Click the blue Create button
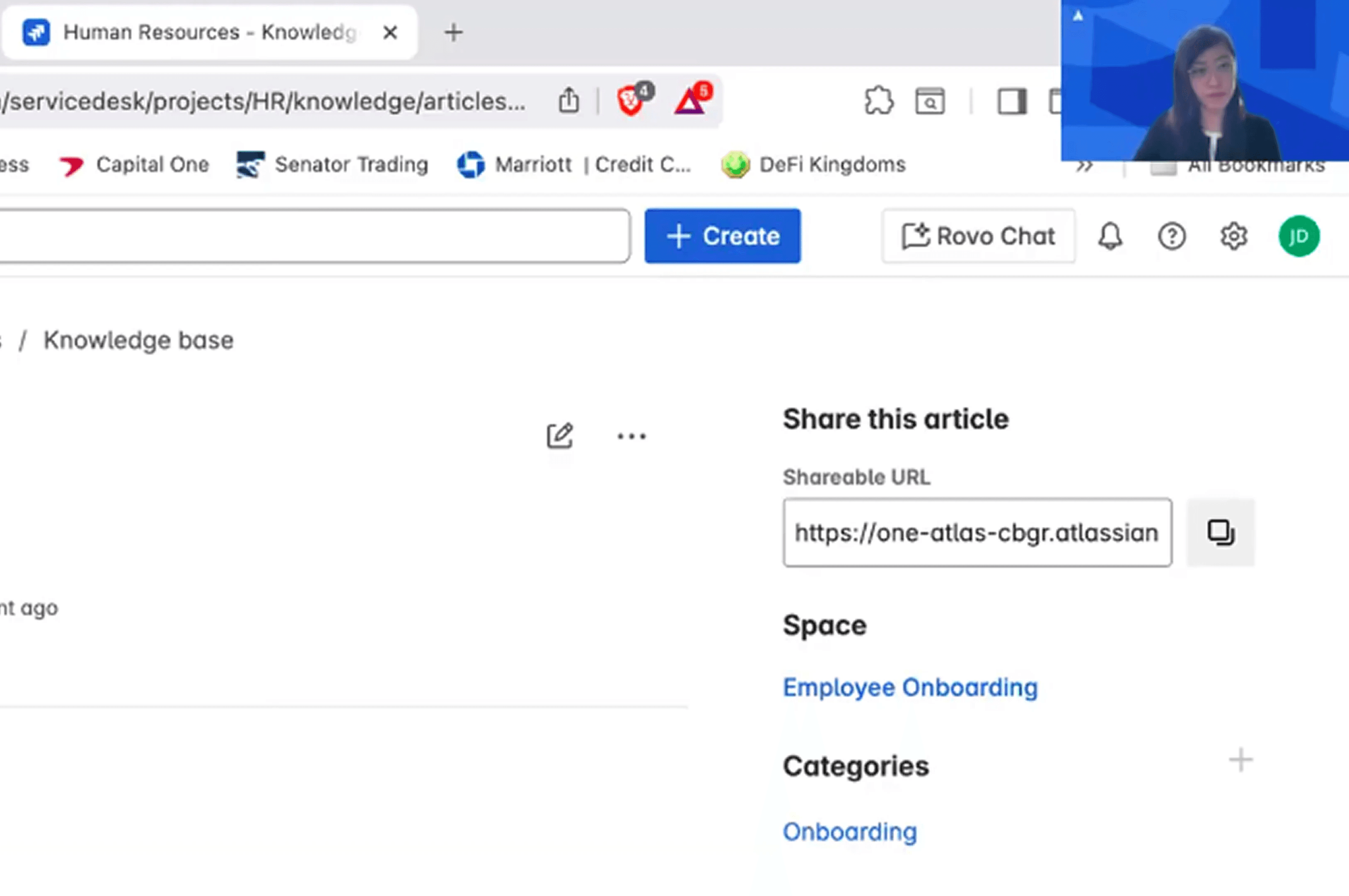This screenshot has width=1349, height=896. pos(722,236)
